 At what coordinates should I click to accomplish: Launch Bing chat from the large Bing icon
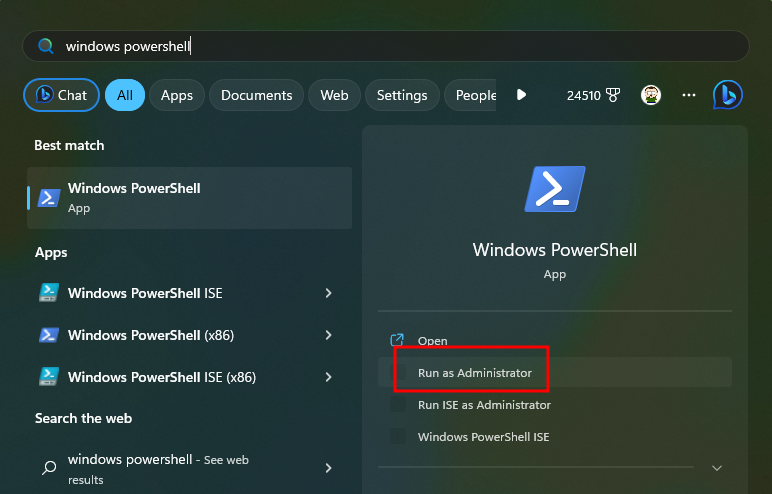point(727,95)
